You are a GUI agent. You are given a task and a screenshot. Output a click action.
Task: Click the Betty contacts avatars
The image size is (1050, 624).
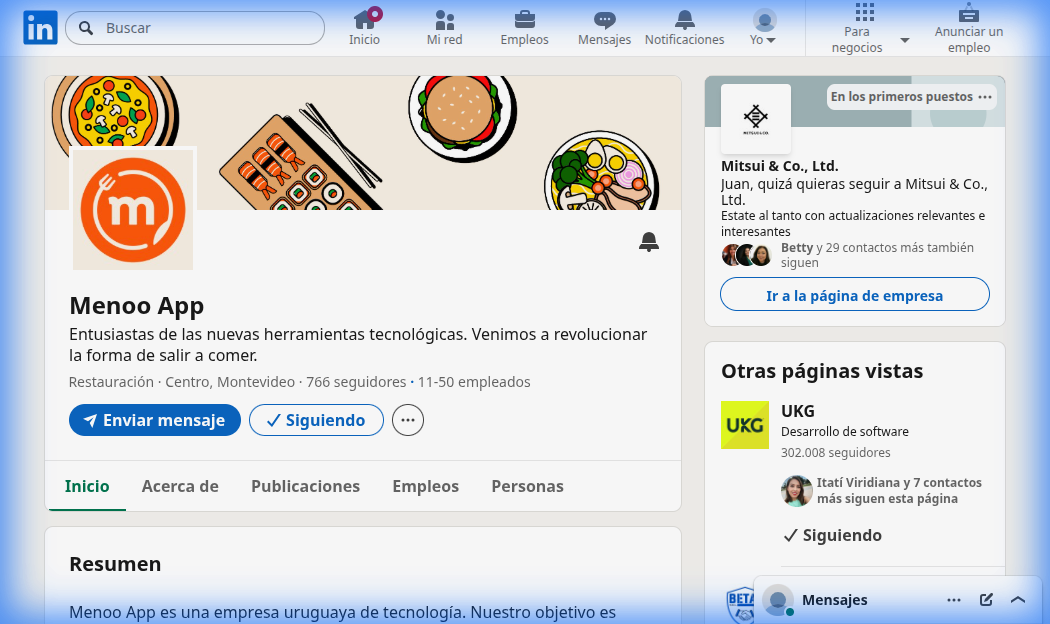(747, 255)
